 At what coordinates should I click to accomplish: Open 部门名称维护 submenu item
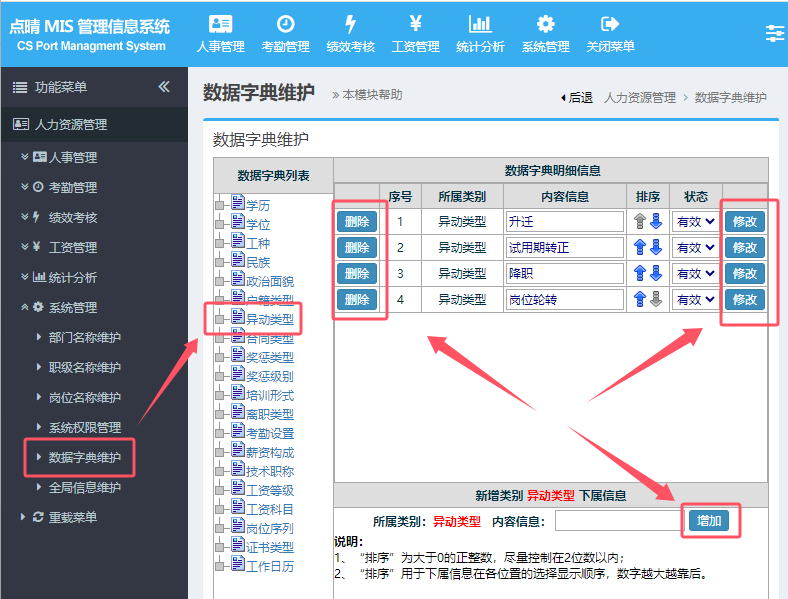point(84,337)
